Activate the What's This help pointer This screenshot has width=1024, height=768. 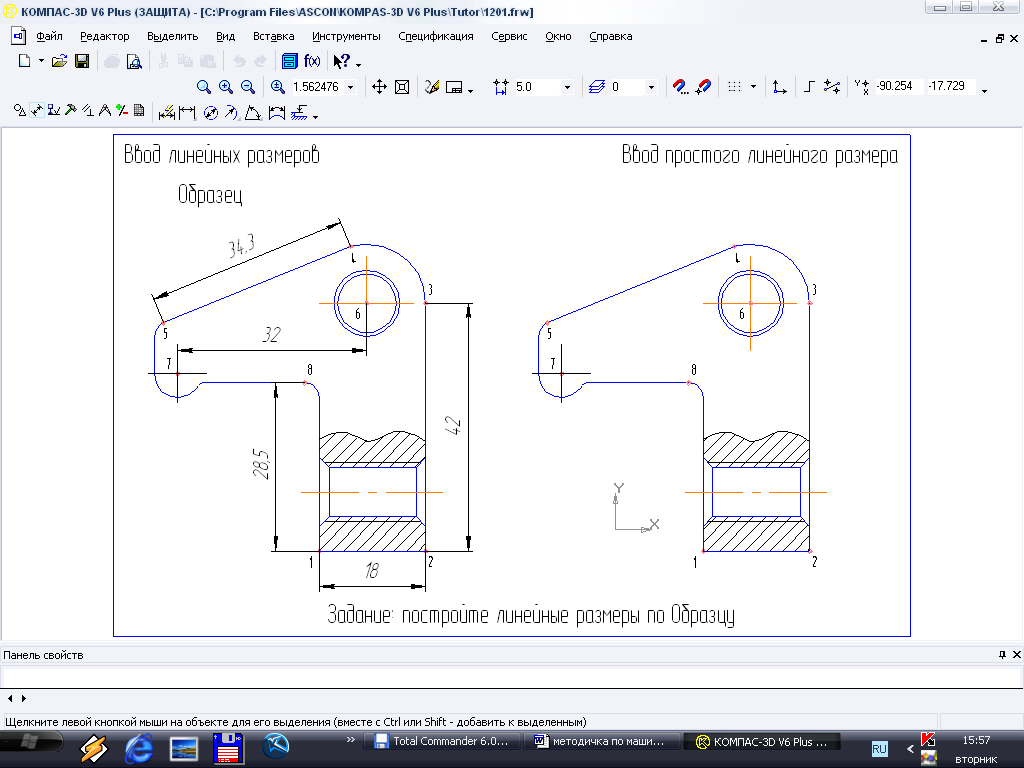click(342, 61)
